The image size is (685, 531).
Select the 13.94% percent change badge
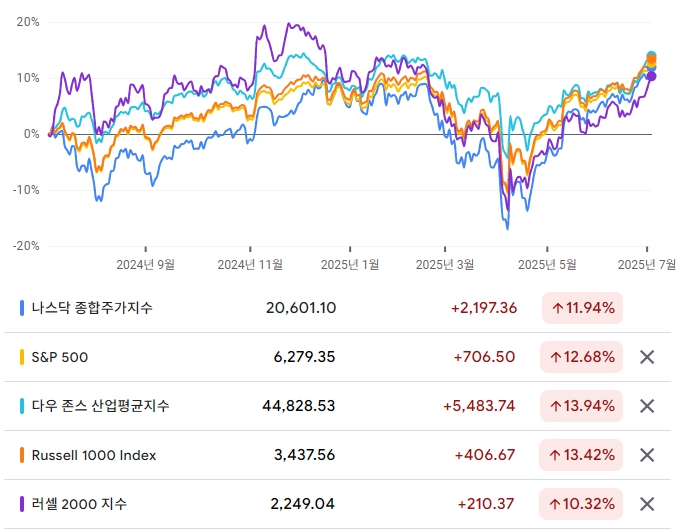point(582,406)
